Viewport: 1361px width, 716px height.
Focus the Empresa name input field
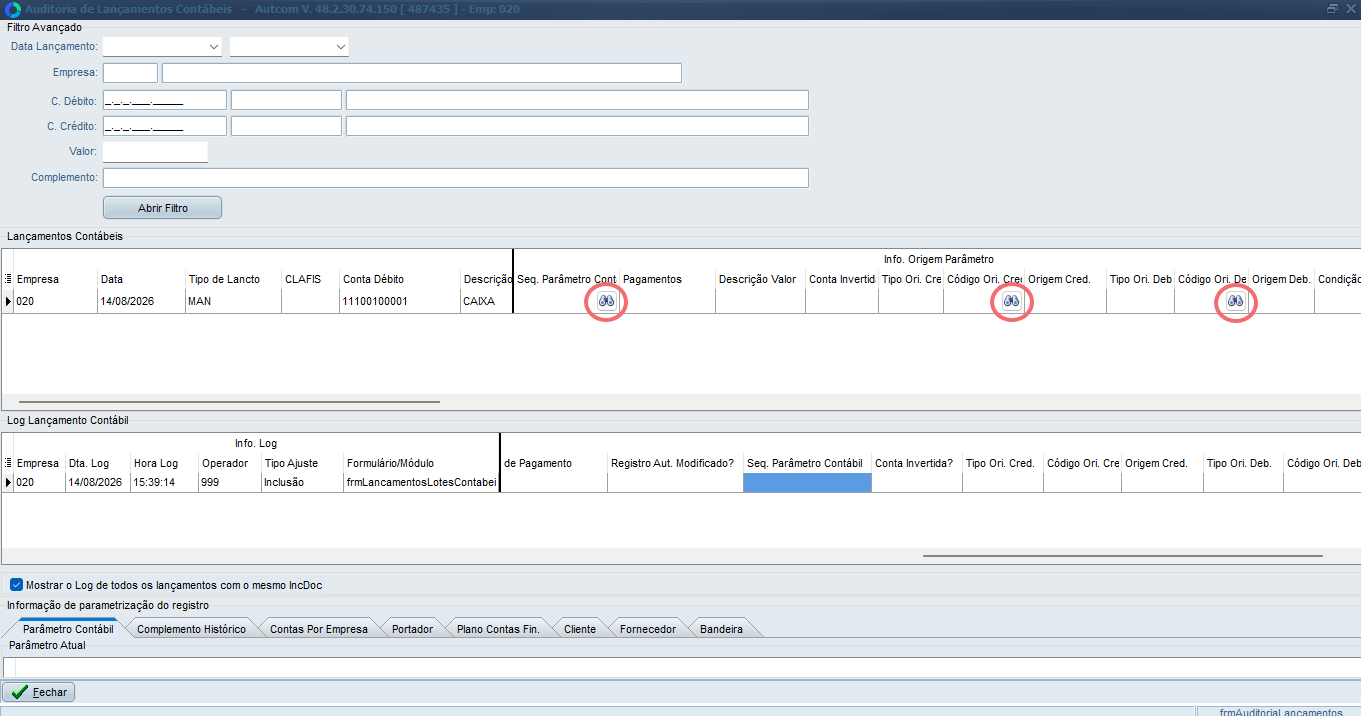coord(422,73)
